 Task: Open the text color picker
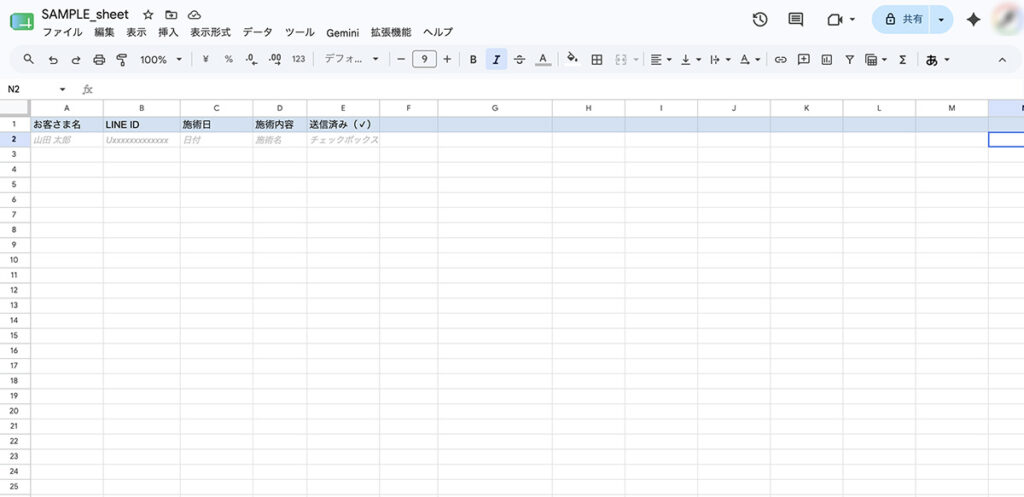(x=543, y=59)
